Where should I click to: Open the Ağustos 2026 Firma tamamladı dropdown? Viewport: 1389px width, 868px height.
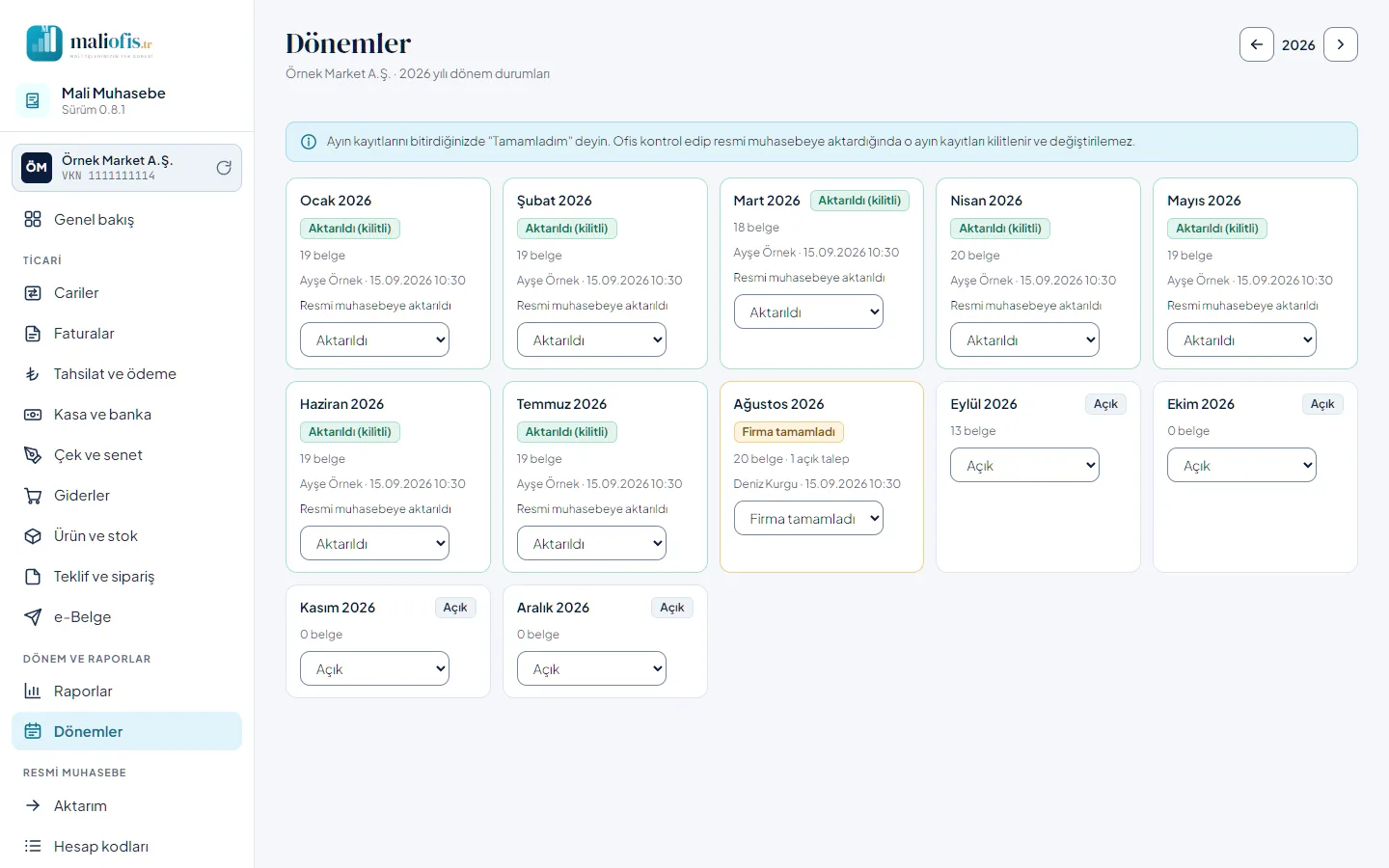tap(808, 518)
